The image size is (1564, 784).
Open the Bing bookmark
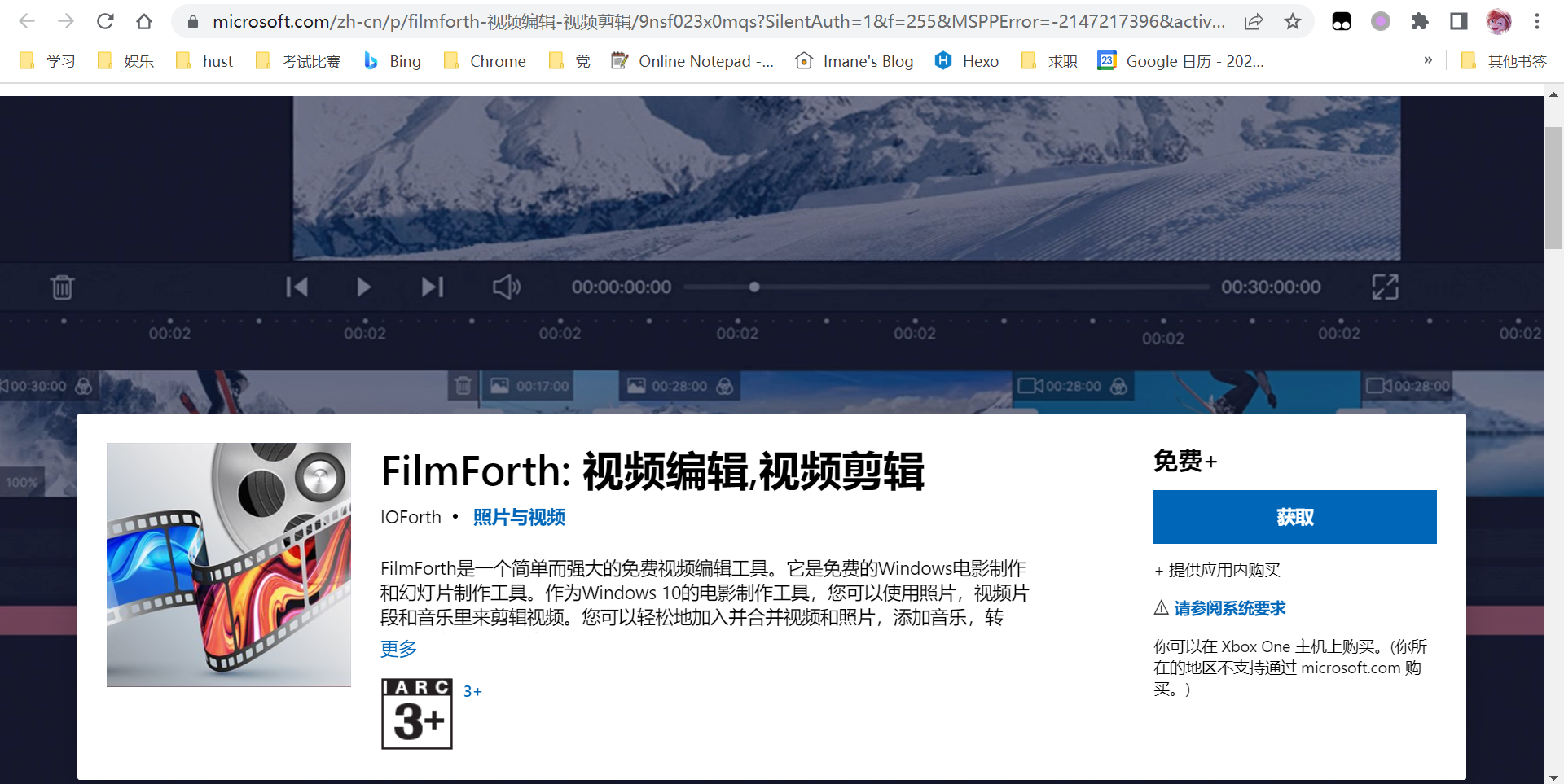click(392, 61)
